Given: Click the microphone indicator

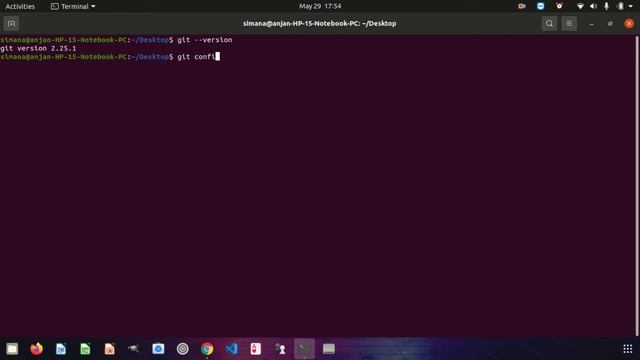Looking at the screenshot, I should click(x=607, y=6).
